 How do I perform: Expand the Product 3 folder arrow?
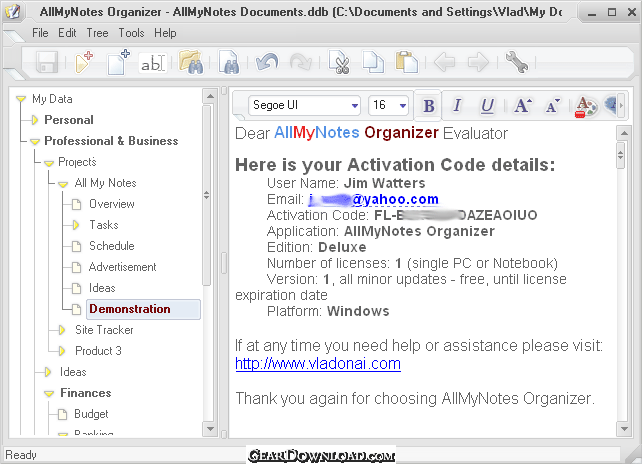(62, 351)
